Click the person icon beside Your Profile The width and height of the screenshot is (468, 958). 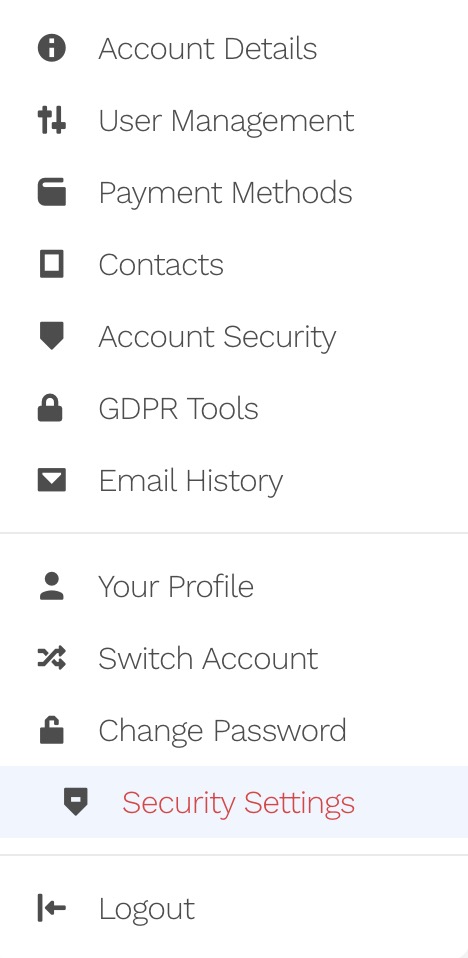tap(51, 586)
